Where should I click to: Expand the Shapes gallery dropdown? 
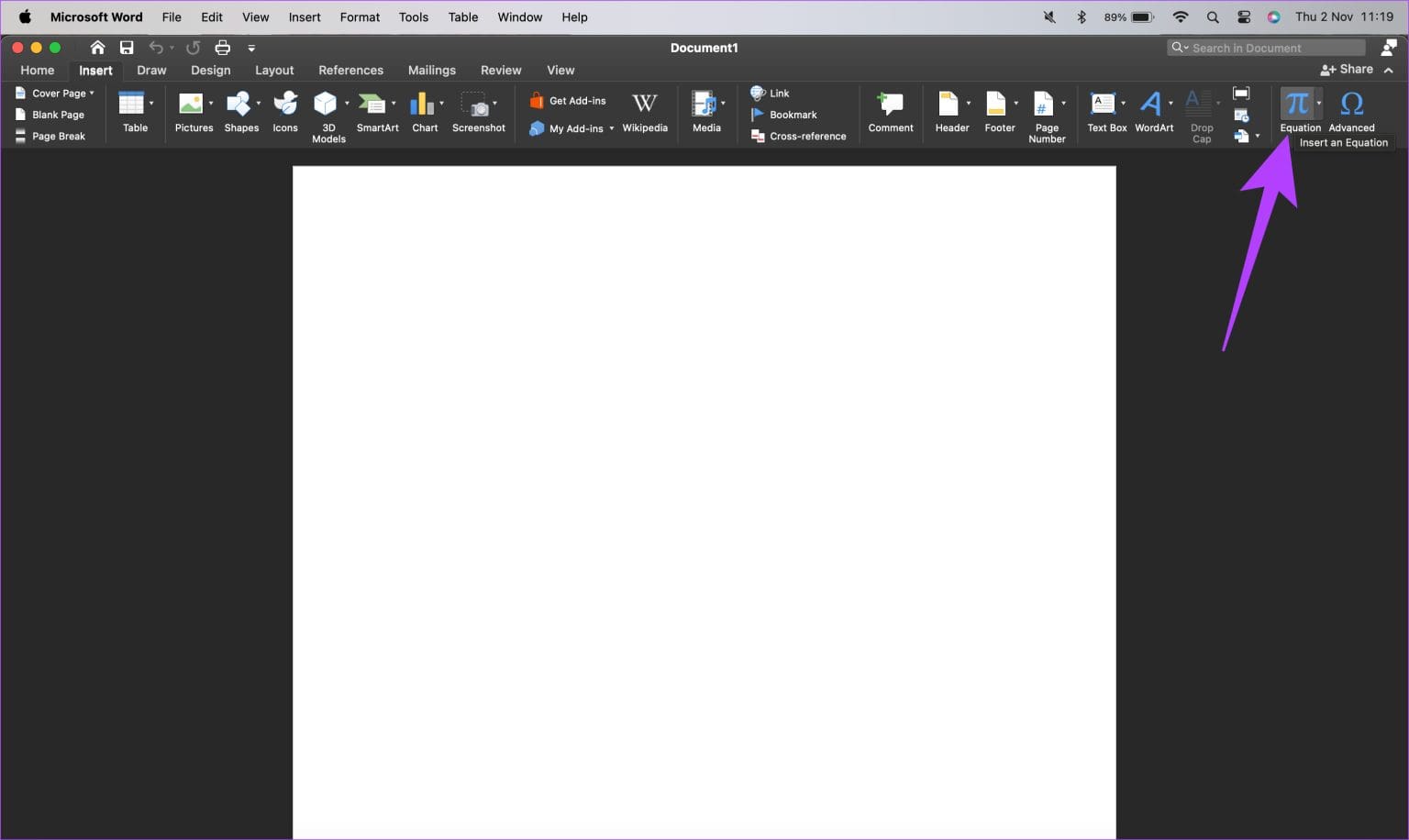tap(260, 103)
